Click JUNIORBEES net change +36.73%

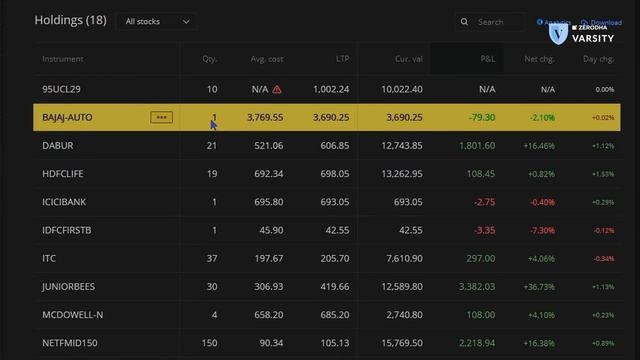tap(539, 287)
